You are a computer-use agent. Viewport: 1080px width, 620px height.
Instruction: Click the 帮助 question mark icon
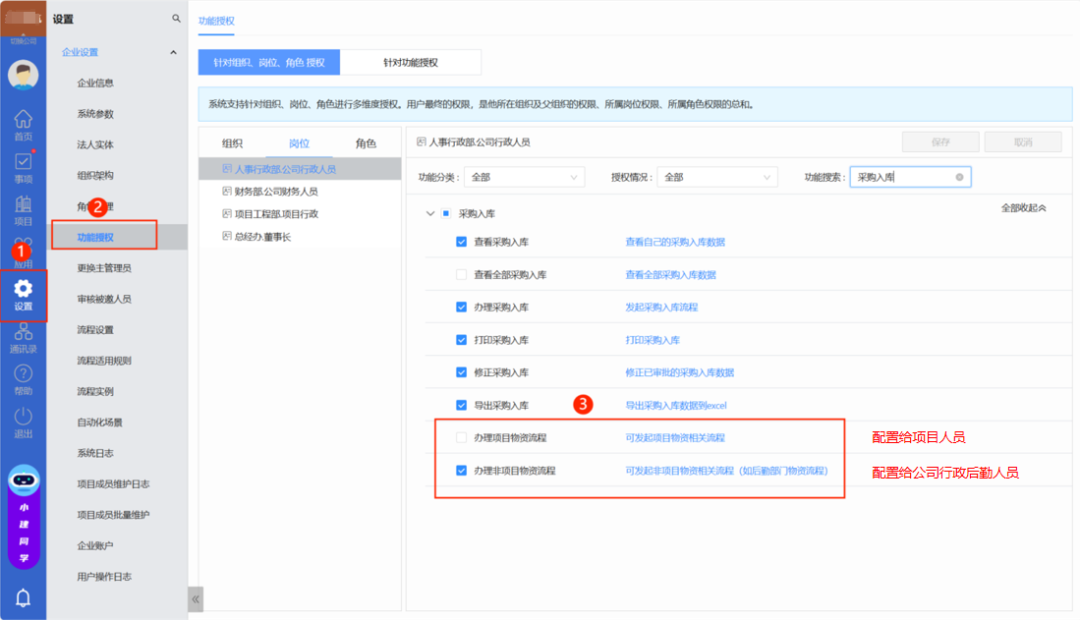(x=23, y=375)
